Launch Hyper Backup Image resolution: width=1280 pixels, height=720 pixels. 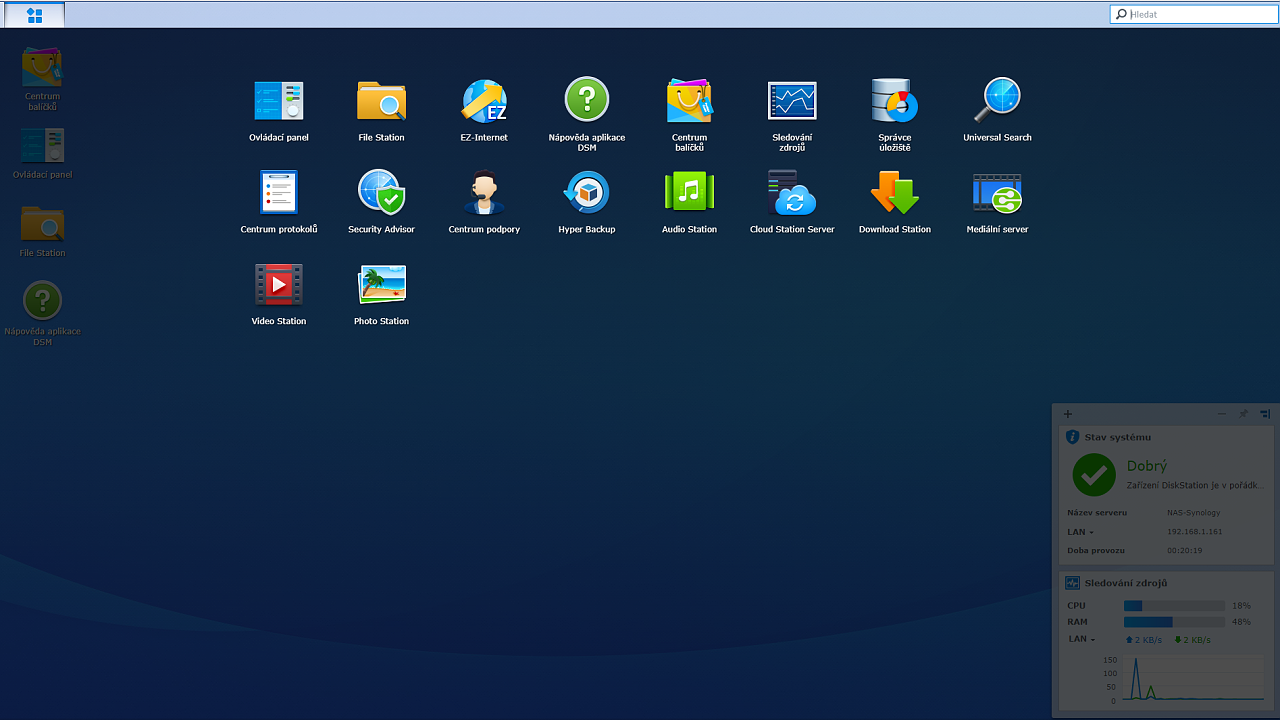click(x=587, y=192)
